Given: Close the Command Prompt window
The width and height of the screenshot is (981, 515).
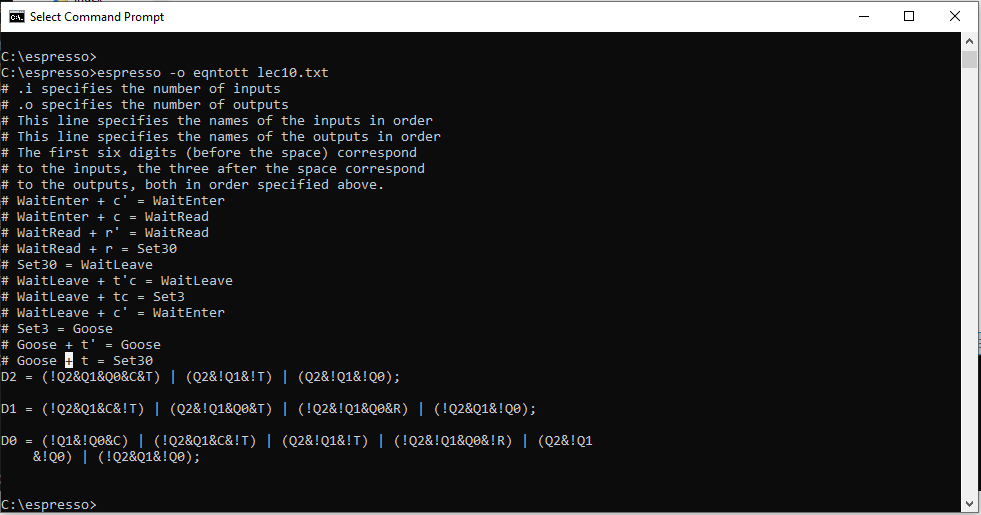Looking at the screenshot, I should click(x=954, y=16).
